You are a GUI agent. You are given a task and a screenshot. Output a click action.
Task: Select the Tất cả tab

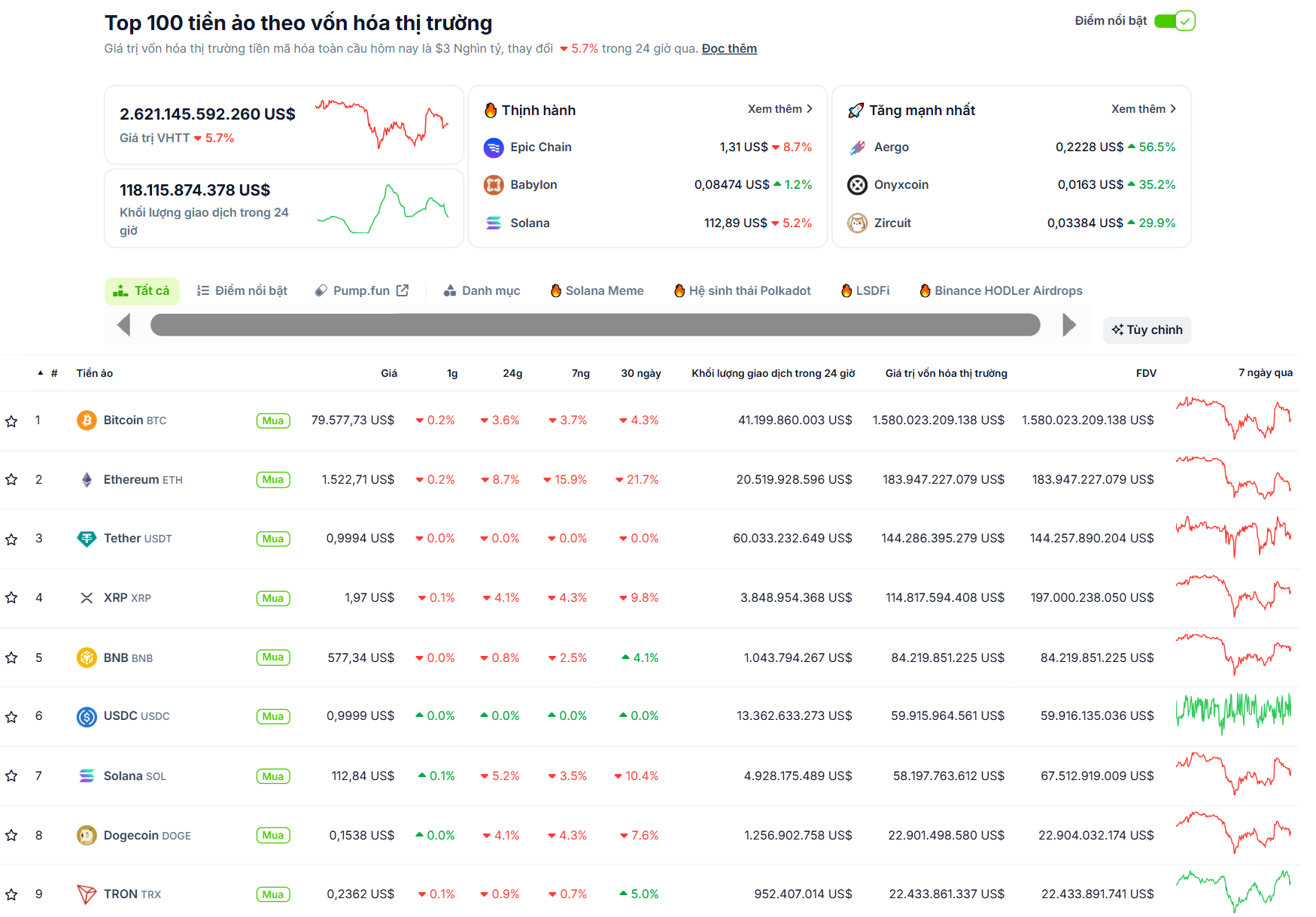(141, 291)
